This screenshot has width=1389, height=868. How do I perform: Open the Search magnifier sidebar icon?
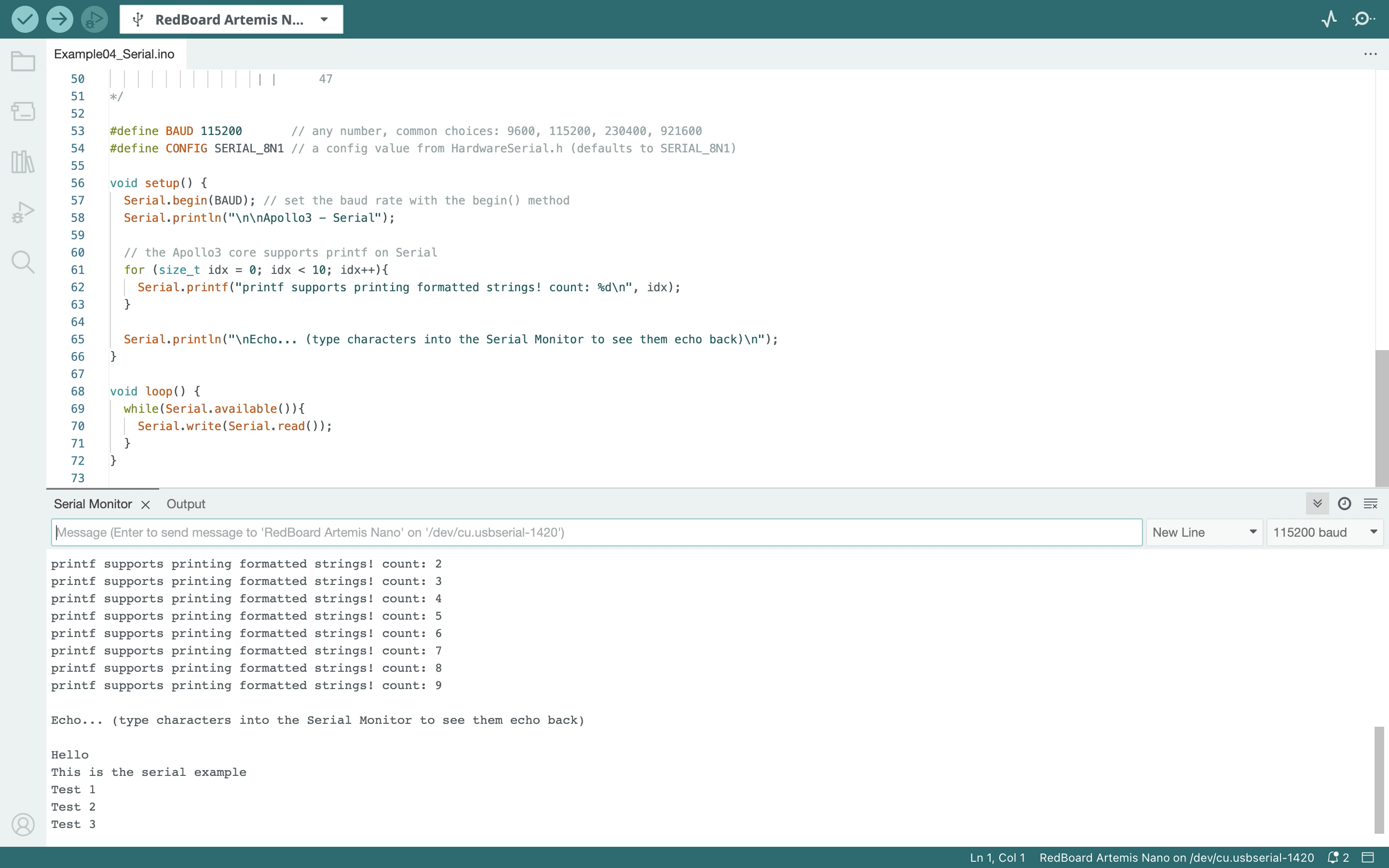pos(23,262)
